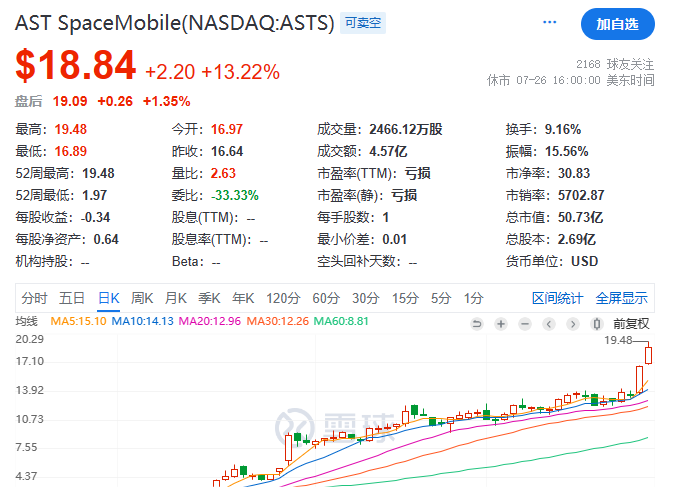Toggle the candlestick style icon
Image resolution: width=673 pixels, height=487 pixels.
[597, 324]
